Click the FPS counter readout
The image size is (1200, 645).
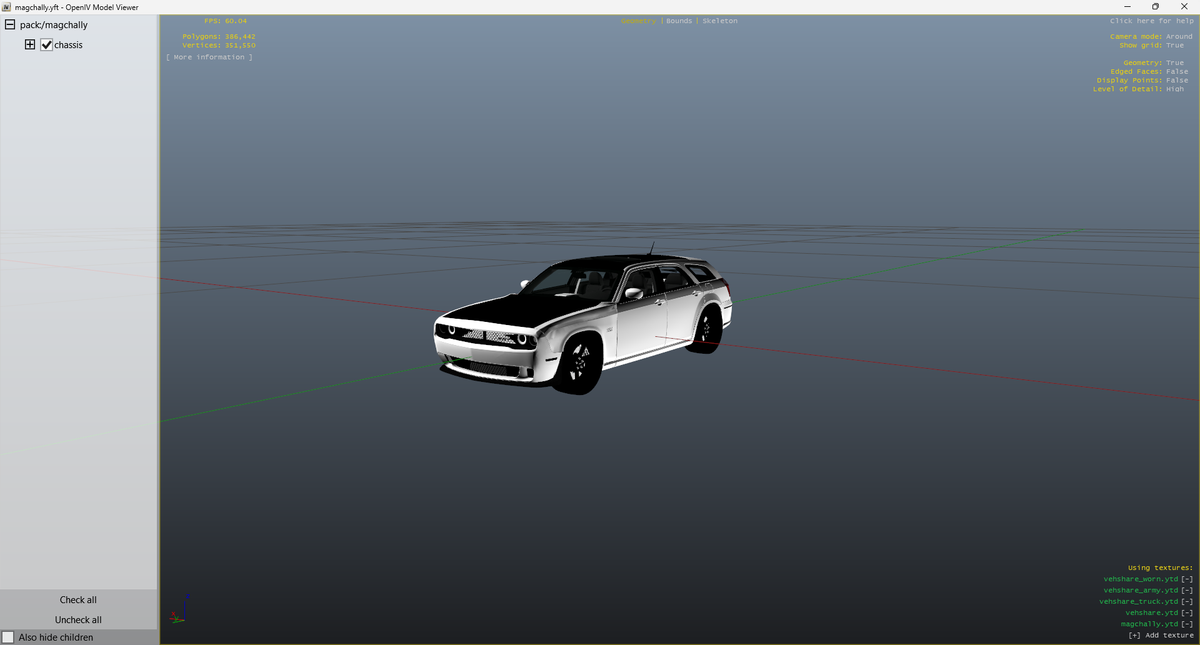(225, 21)
